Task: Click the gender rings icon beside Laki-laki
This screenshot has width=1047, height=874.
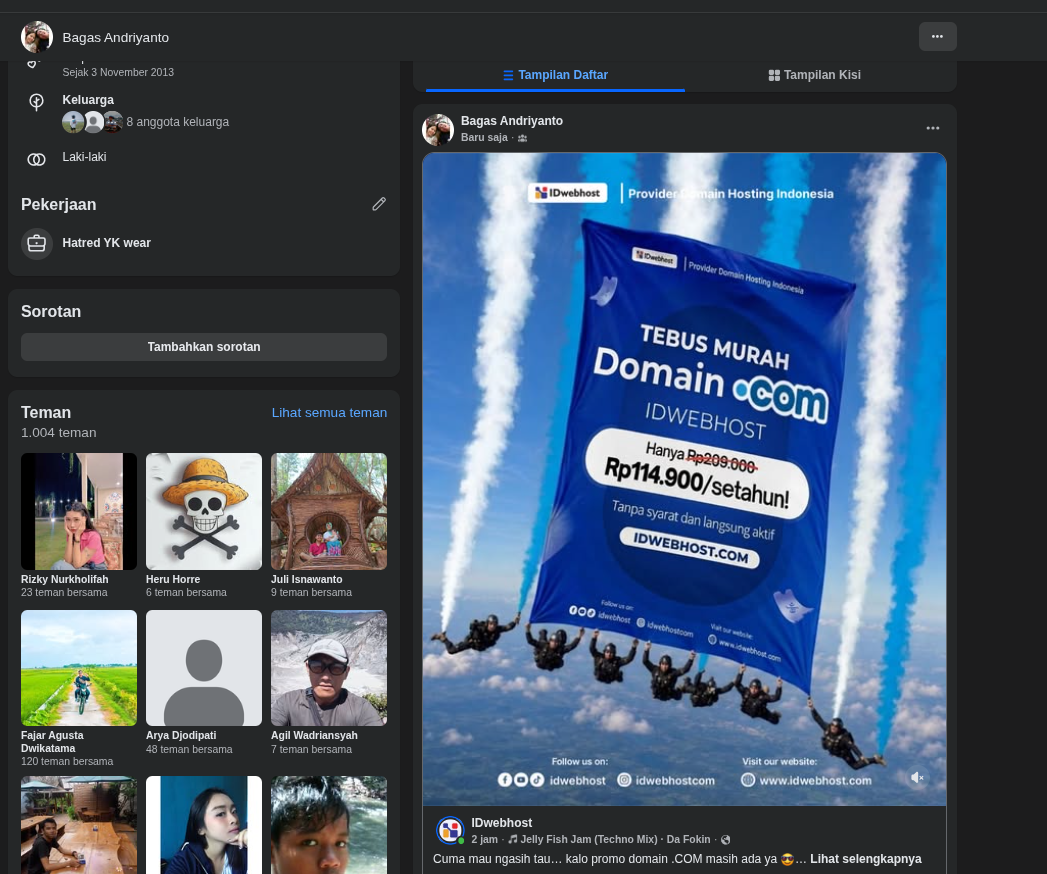Action: (37, 159)
